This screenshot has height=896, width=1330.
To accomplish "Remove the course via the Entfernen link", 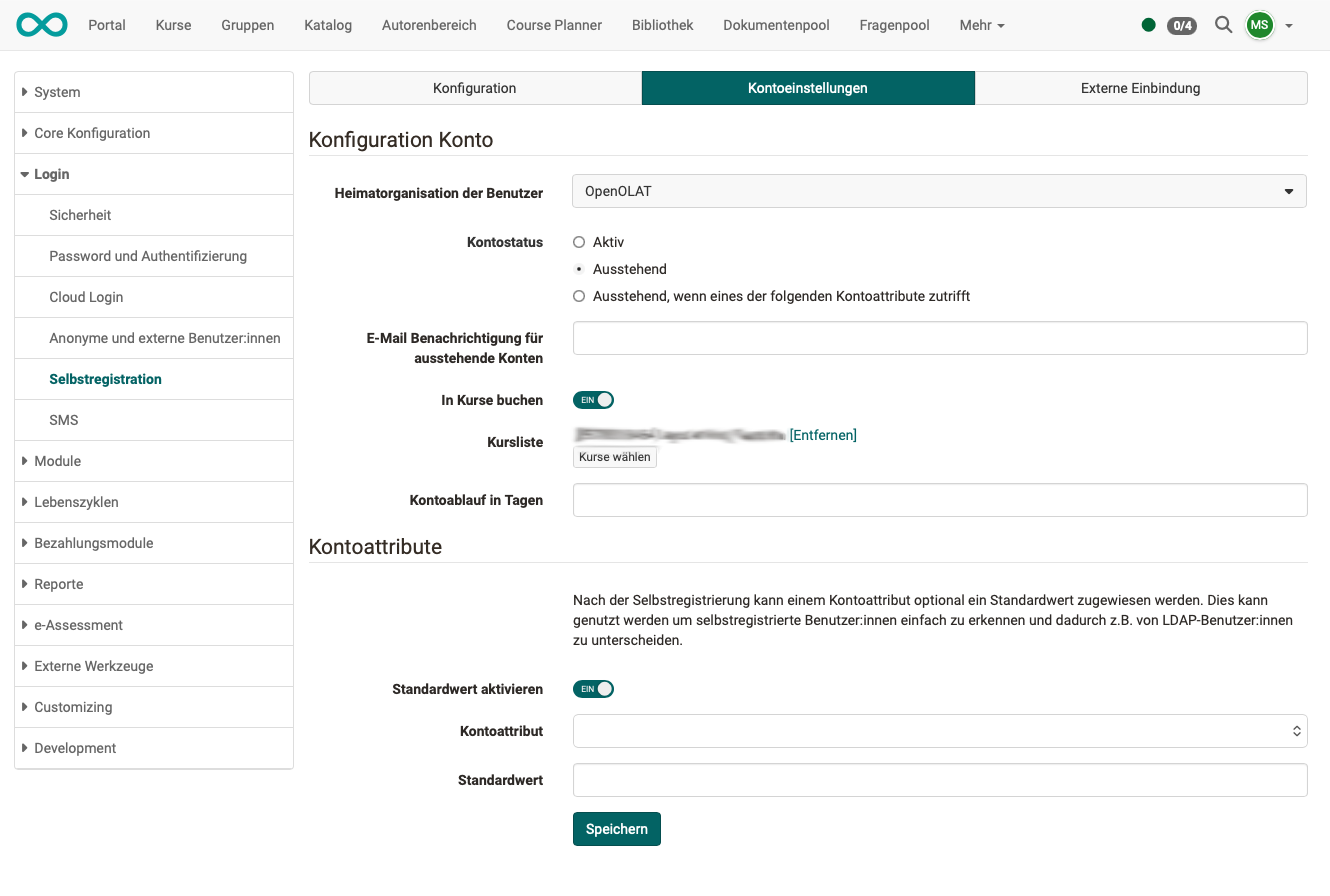I will click(x=823, y=434).
